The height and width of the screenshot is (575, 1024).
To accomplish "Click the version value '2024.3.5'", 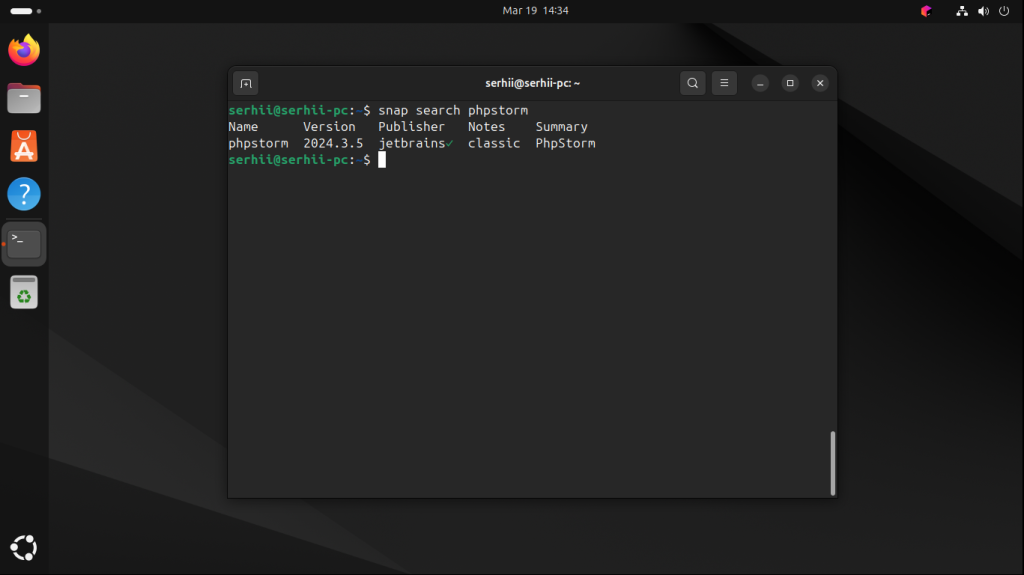I will click(x=333, y=143).
